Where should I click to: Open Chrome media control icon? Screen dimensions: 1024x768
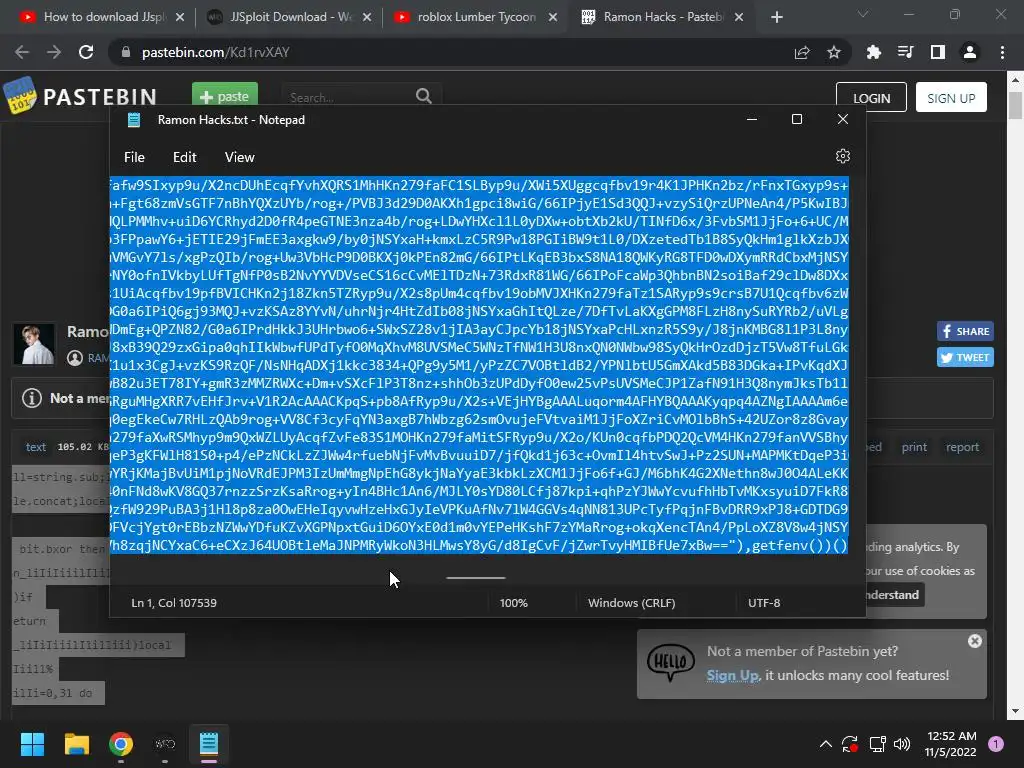905,52
